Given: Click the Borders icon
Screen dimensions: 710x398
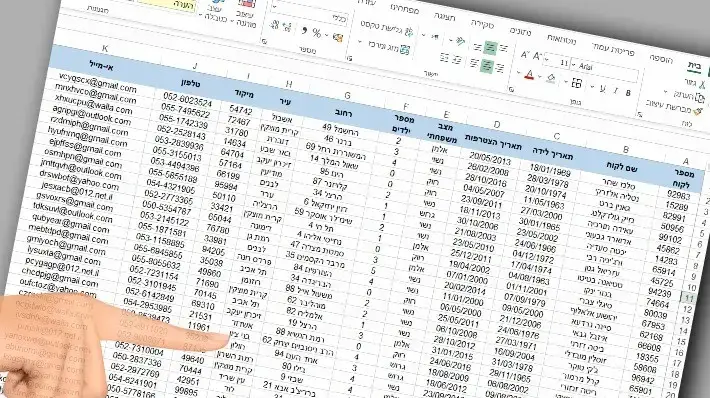Looking at the screenshot, I should coord(576,83).
